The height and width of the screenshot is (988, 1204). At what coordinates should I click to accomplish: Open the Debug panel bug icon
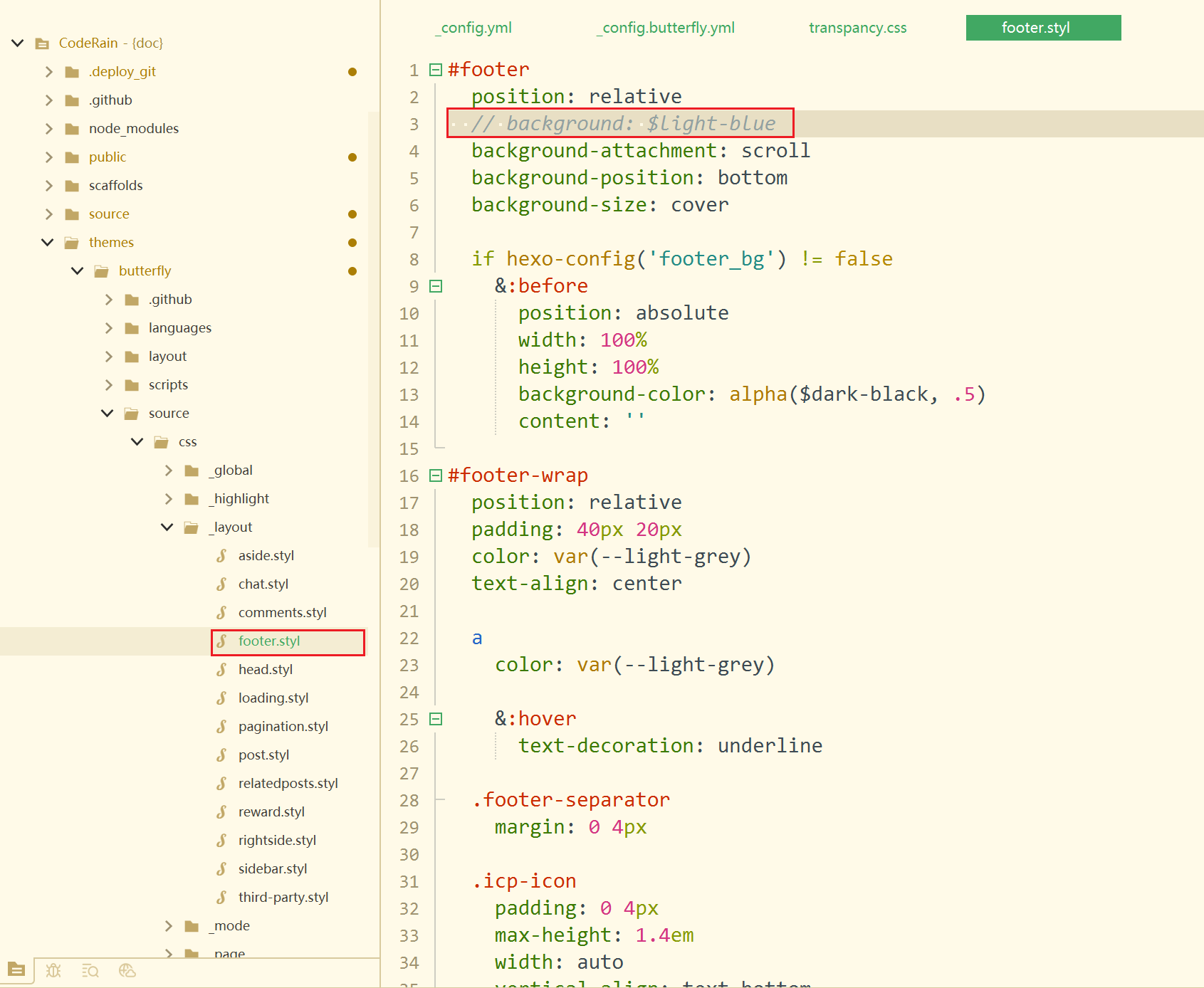pos(53,970)
